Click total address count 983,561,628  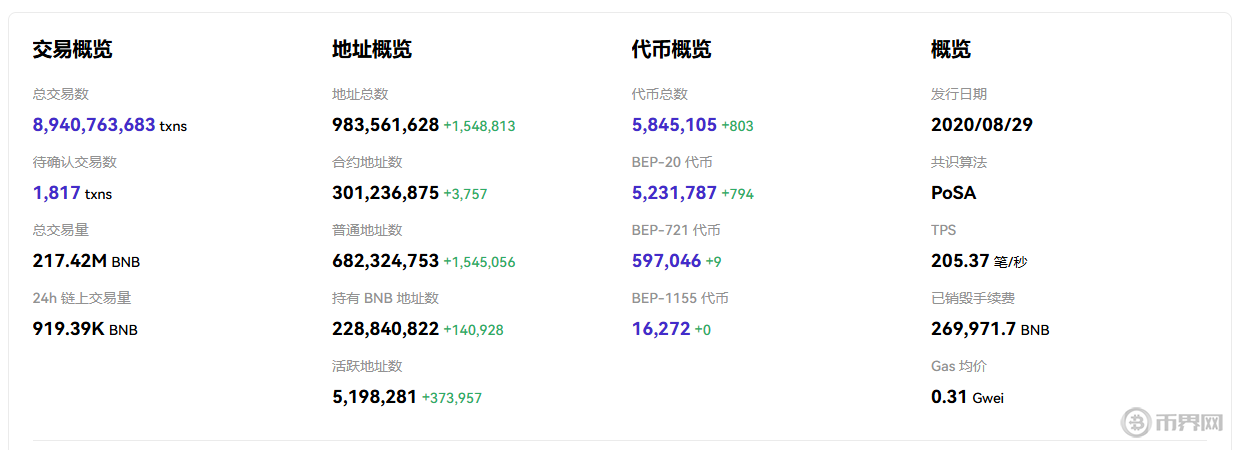point(385,125)
